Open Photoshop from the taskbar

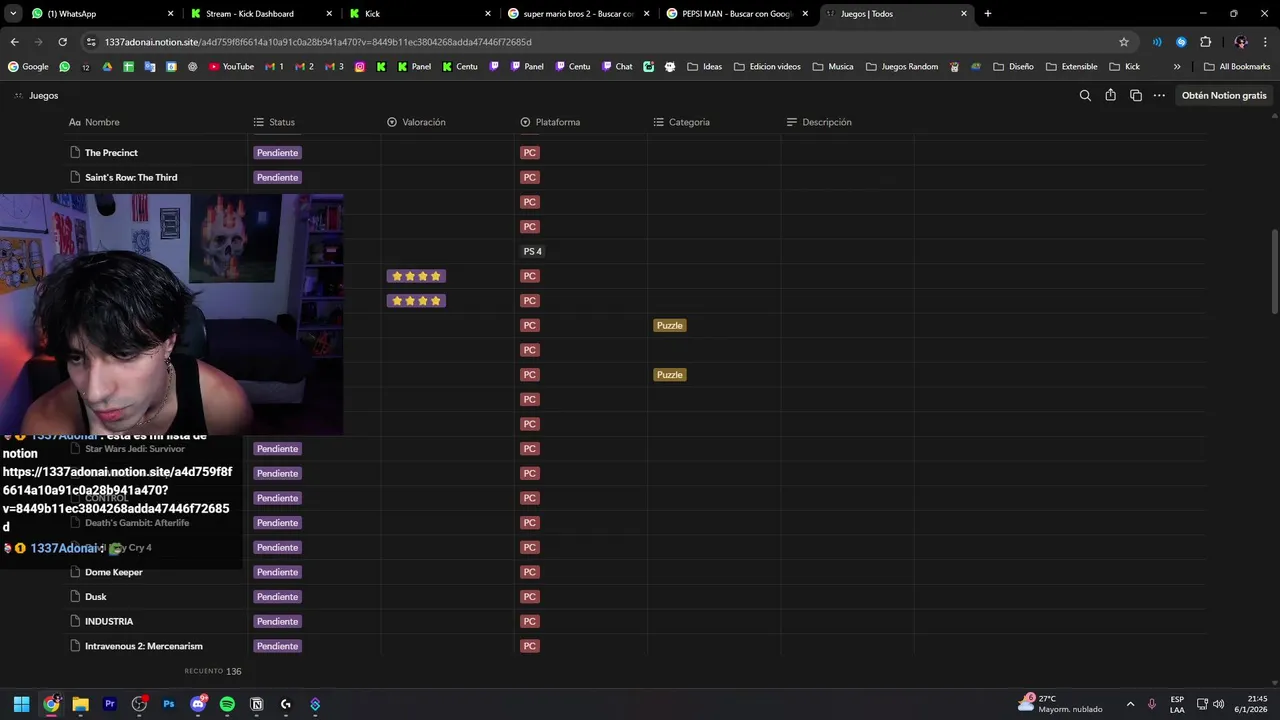pyautogui.click(x=169, y=704)
